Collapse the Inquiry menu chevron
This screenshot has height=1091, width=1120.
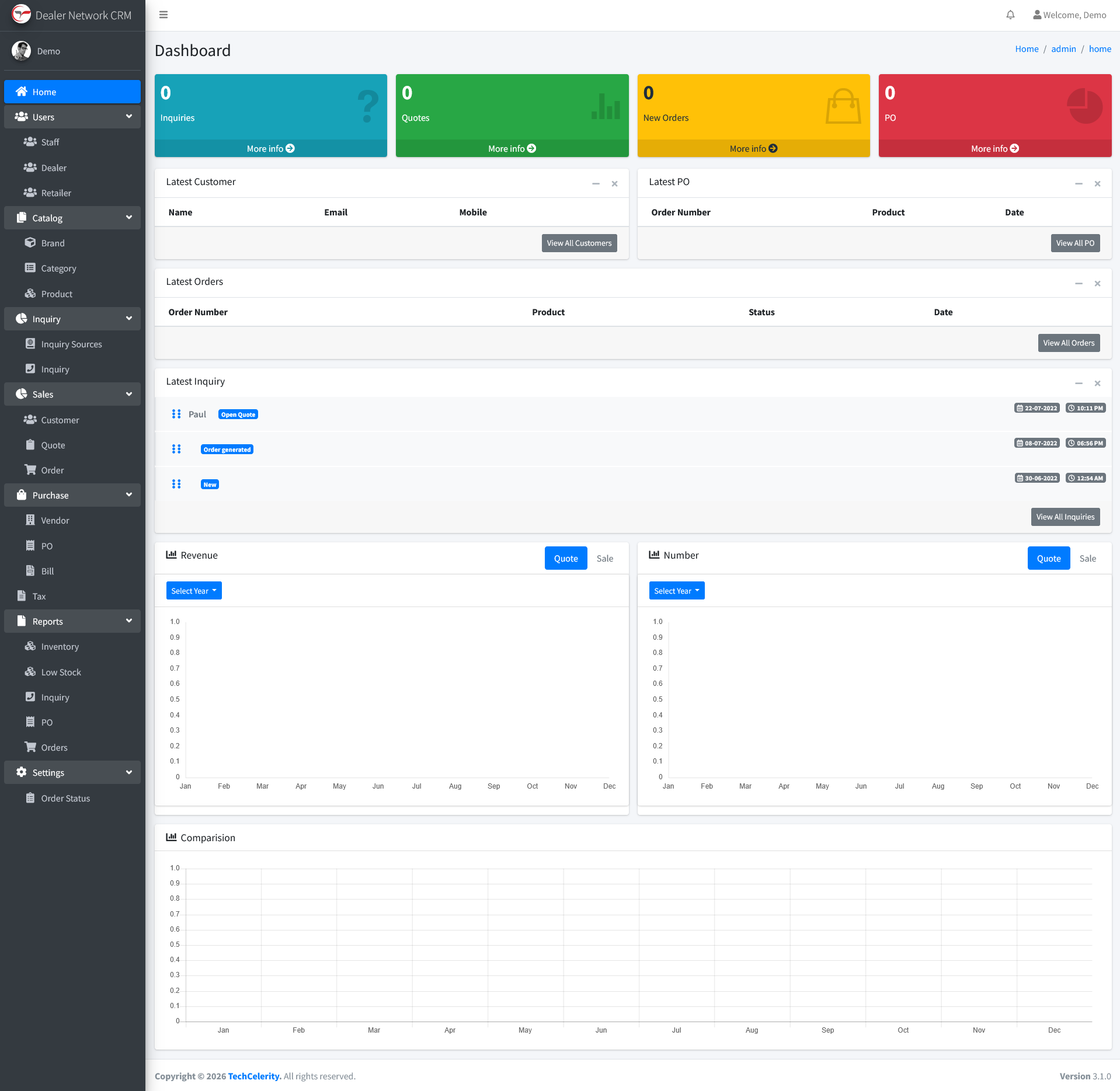coord(129,319)
